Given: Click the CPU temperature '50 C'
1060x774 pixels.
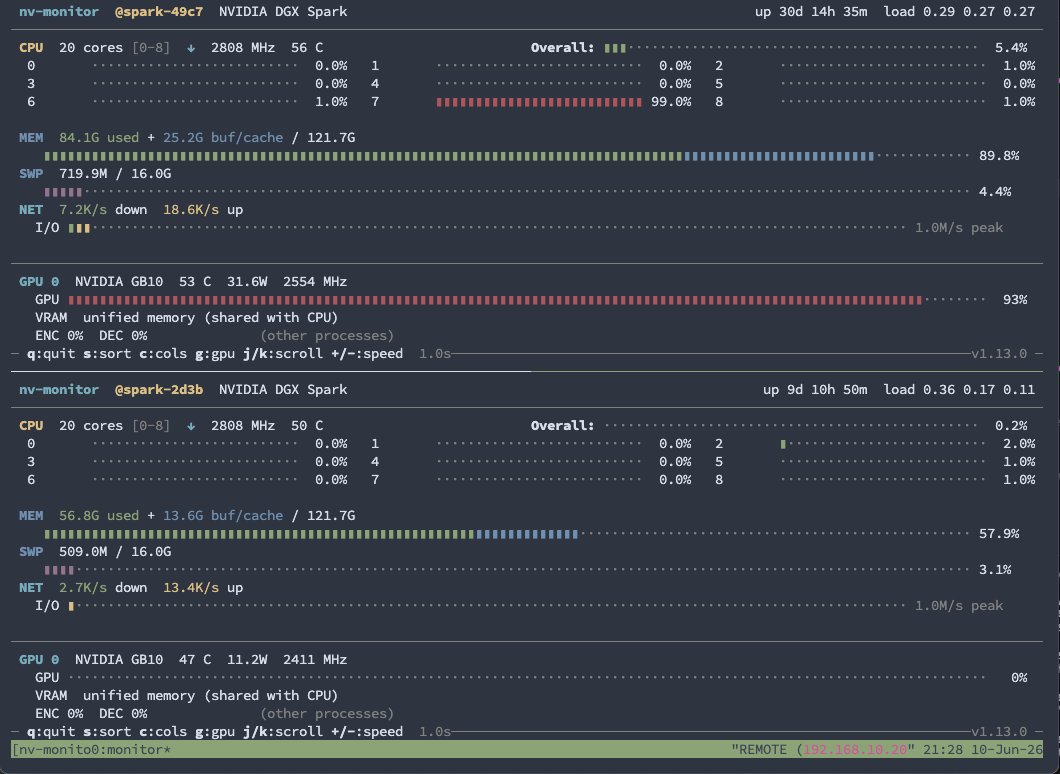Looking at the screenshot, I should pos(307,426).
